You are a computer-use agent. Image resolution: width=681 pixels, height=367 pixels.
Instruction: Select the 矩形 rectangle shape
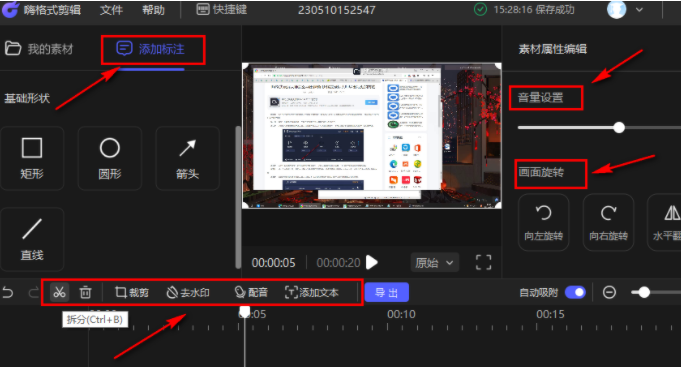[32, 158]
